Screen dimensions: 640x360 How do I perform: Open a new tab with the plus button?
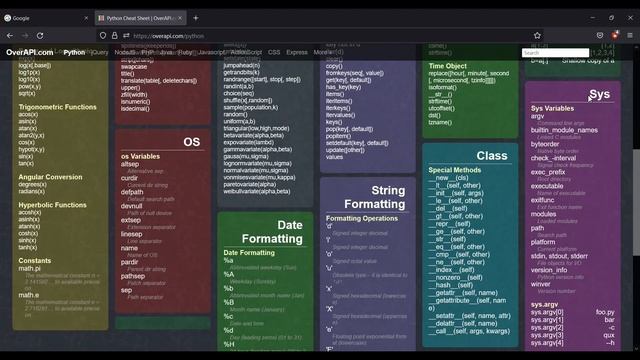(196, 18)
